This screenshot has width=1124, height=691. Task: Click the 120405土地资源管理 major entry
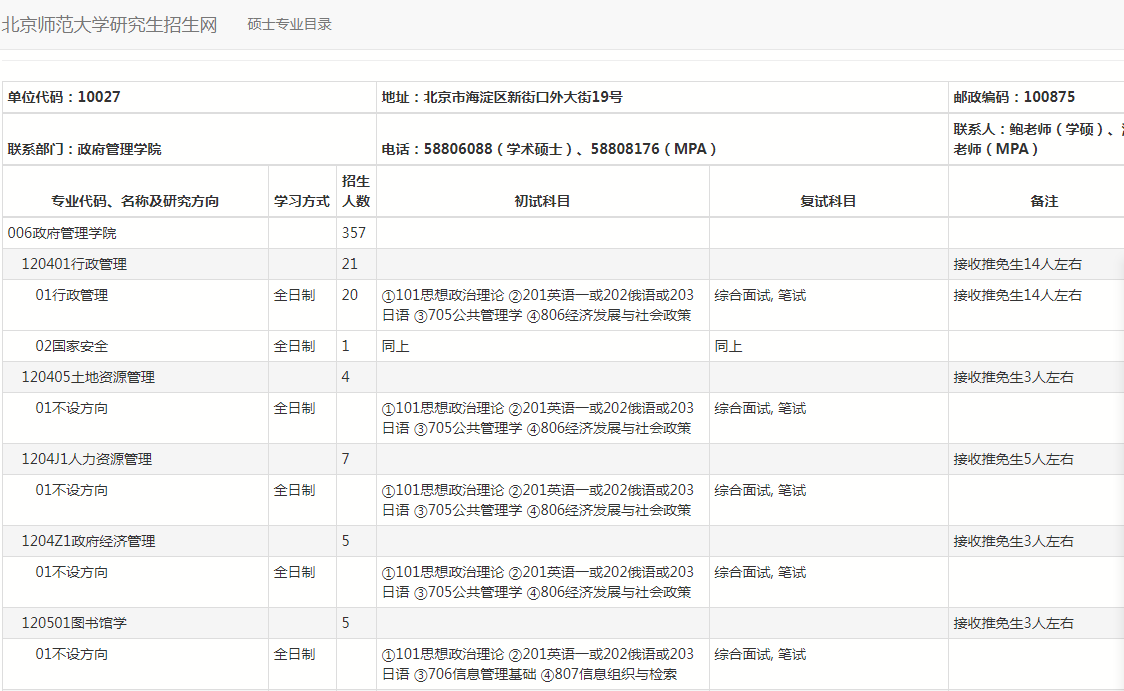[x=89, y=377]
